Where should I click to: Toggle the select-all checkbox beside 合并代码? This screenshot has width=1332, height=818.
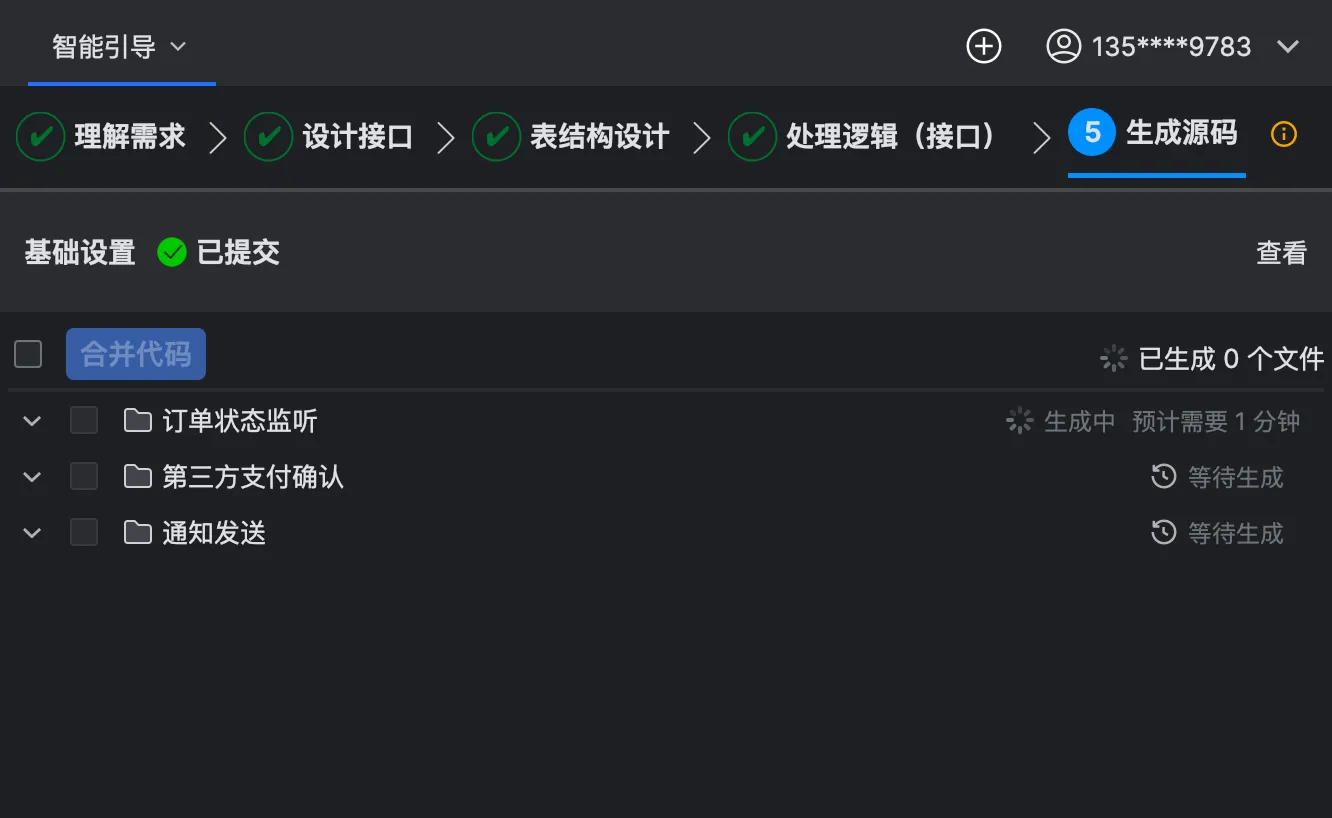[x=28, y=354]
